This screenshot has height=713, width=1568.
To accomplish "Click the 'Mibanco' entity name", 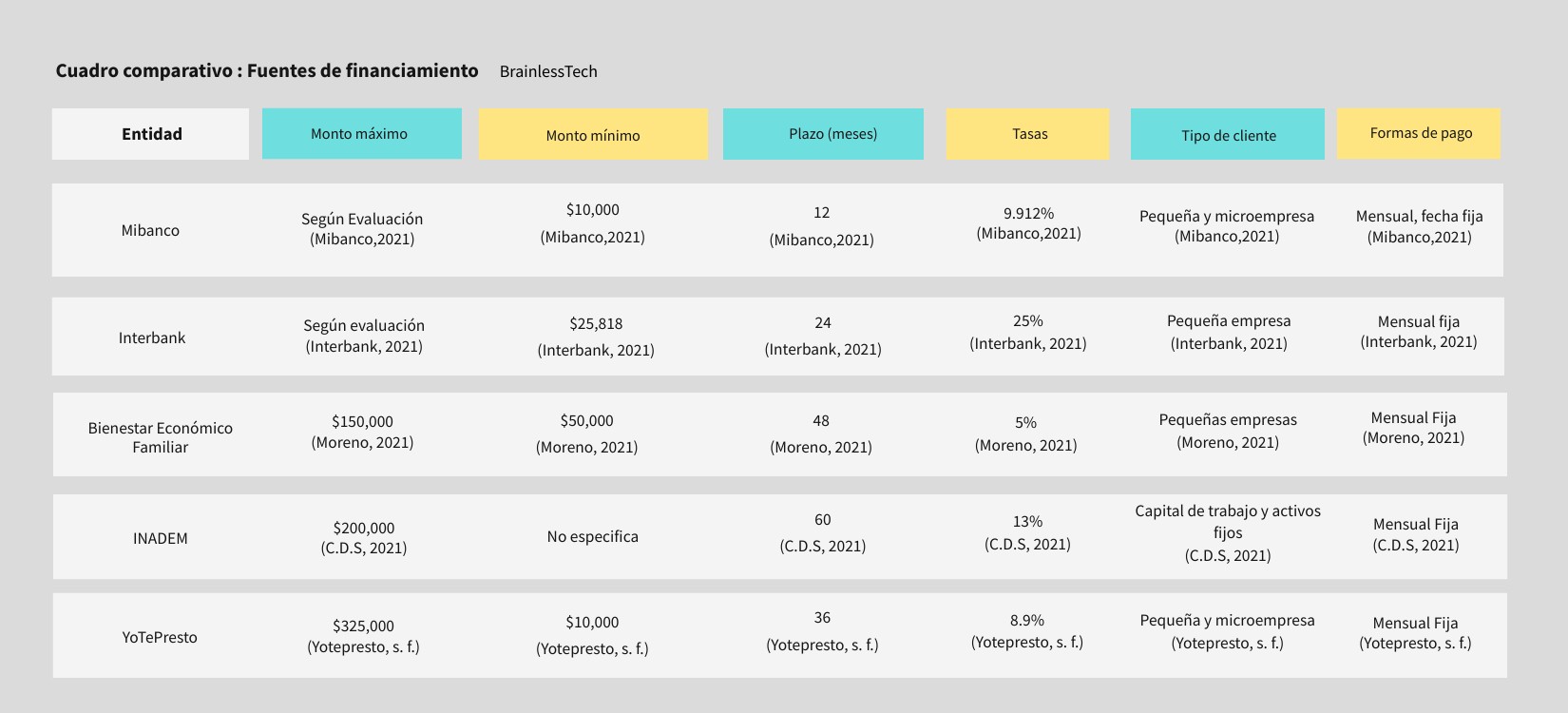I will [x=150, y=231].
